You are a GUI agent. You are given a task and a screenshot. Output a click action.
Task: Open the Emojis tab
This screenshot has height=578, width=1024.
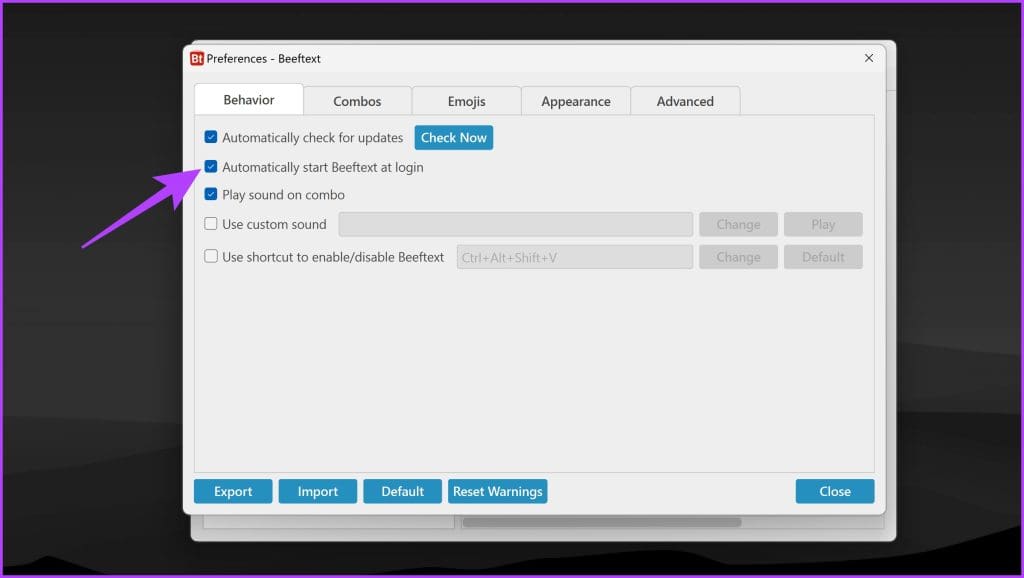(466, 100)
